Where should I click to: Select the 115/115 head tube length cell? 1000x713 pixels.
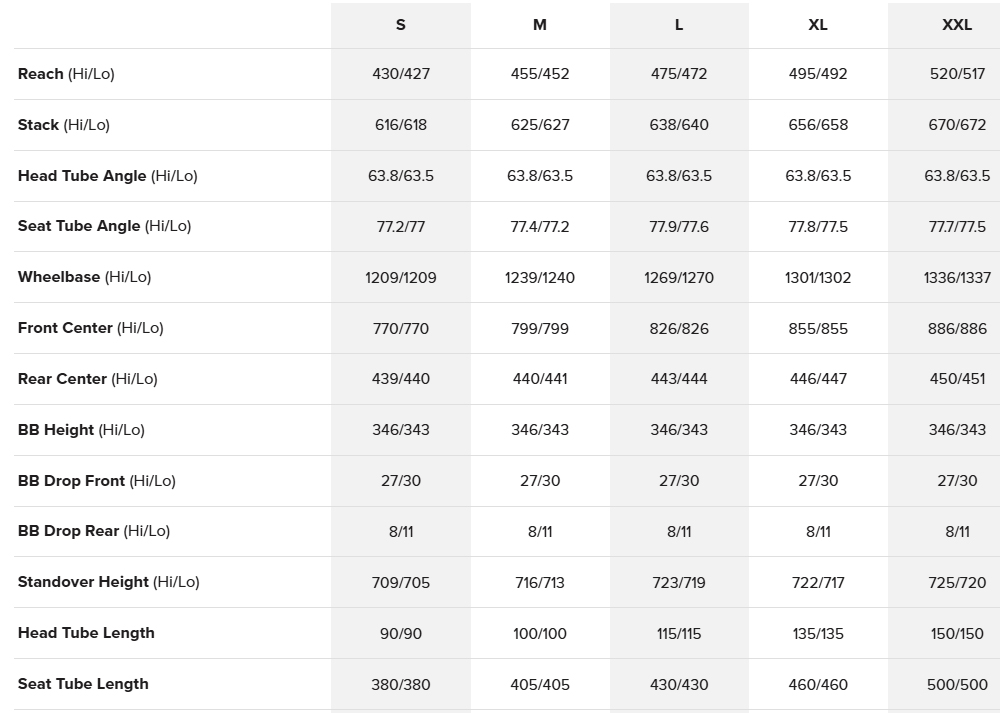pos(679,634)
